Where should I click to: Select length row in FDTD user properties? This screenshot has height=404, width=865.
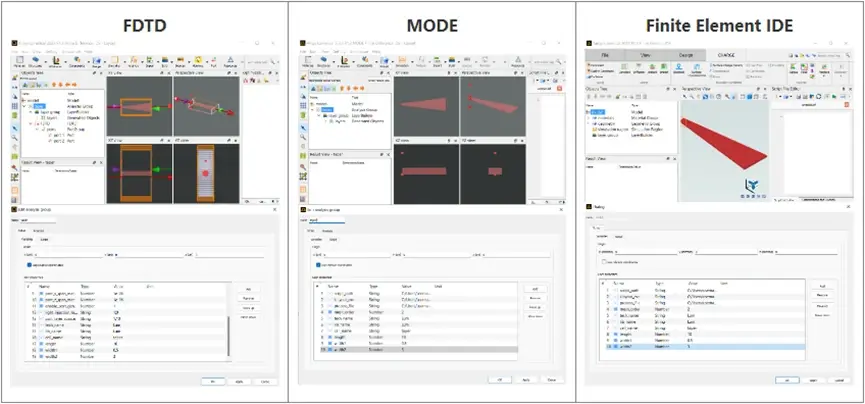point(126,343)
